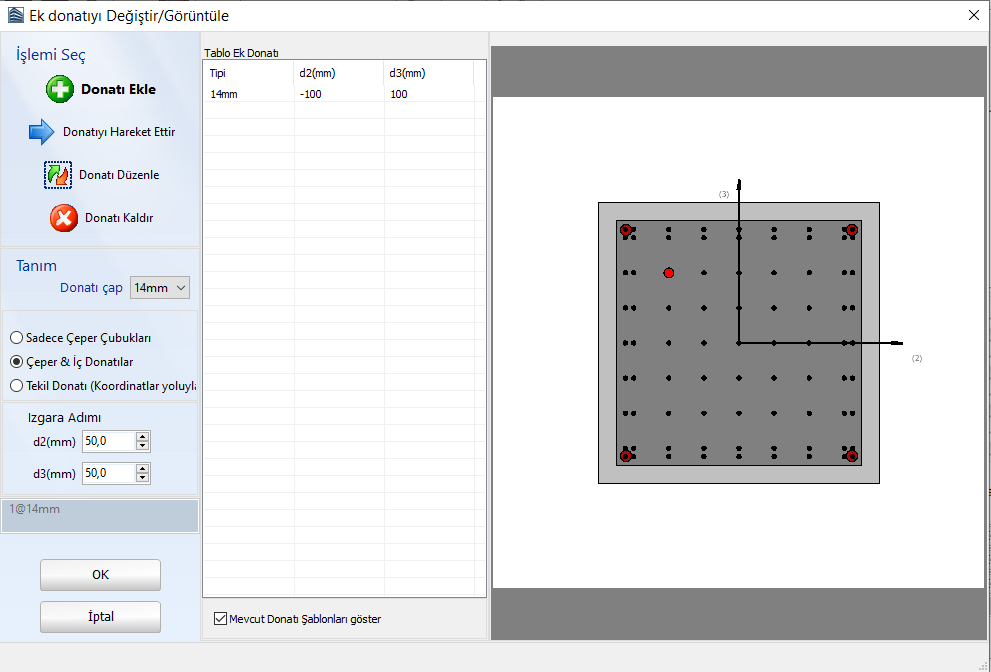This screenshot has height=672, width=991.
Task: Toggle Mevcut Donatı Şablonları göster checkbox
Action: [x=220, y=619]
